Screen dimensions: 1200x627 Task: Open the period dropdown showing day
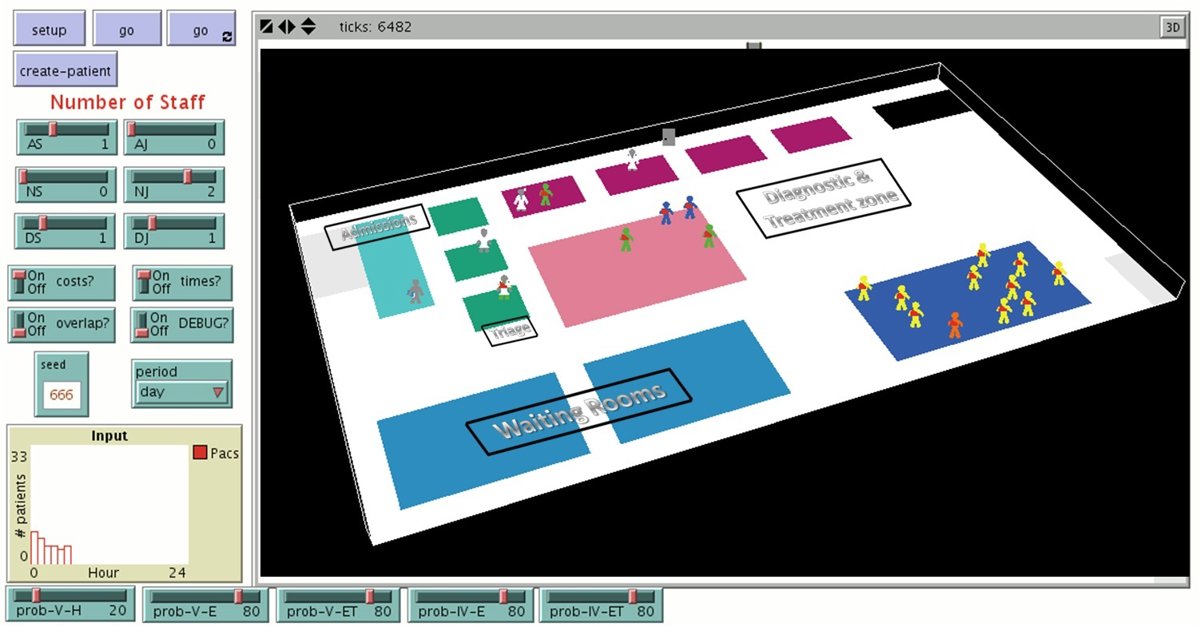click(x=181, y=392)
